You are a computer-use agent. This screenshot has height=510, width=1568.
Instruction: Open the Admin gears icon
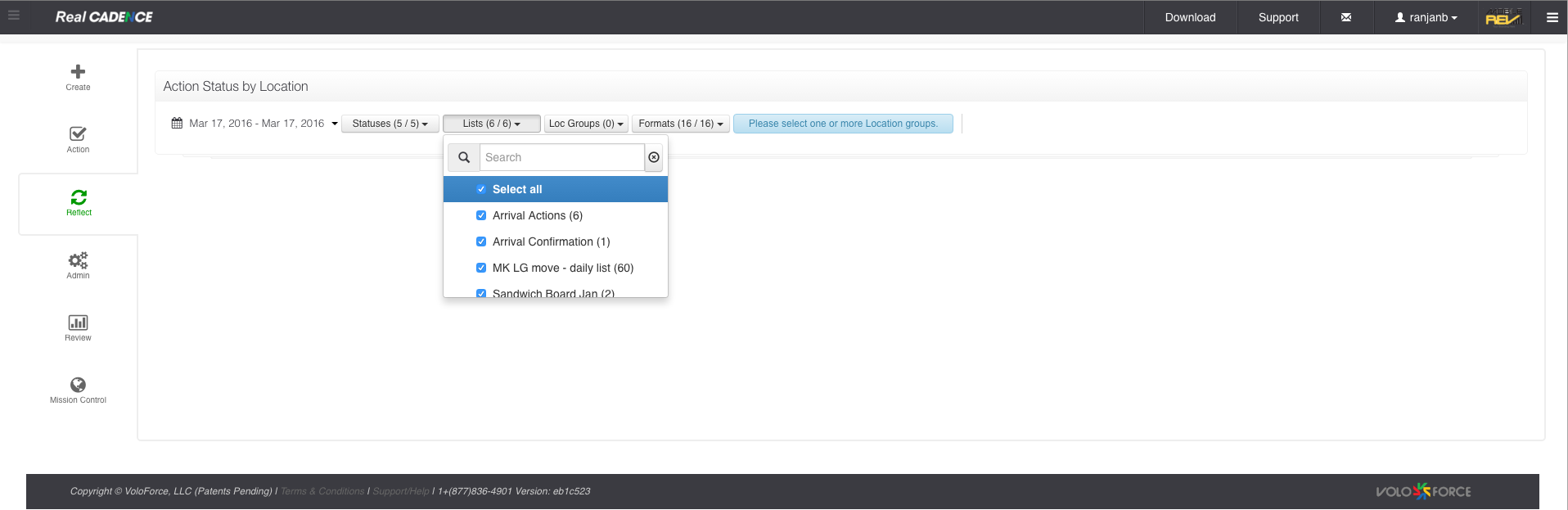[x=78, y=260]
